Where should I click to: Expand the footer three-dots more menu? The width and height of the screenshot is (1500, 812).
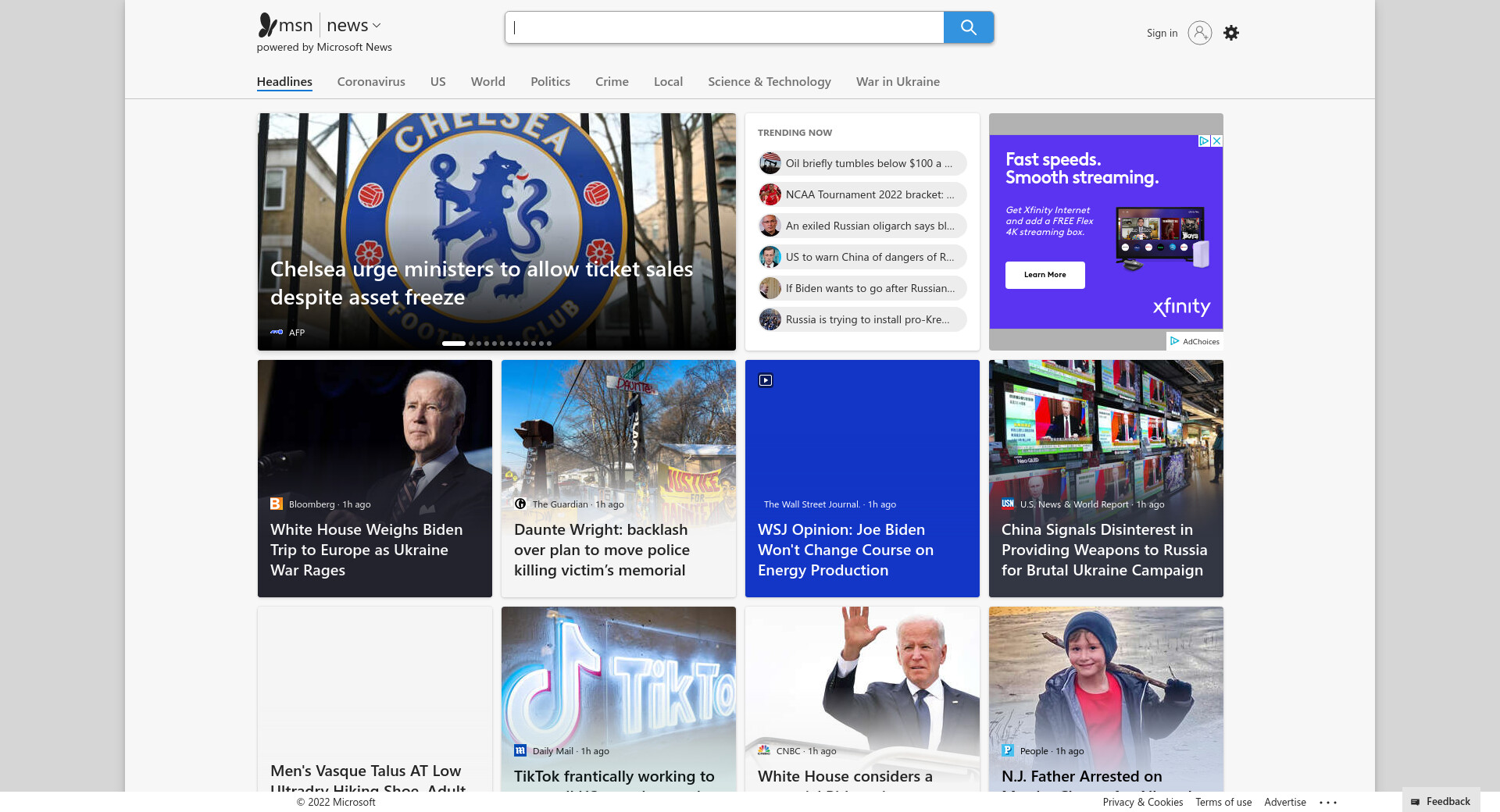[1328, 802]
